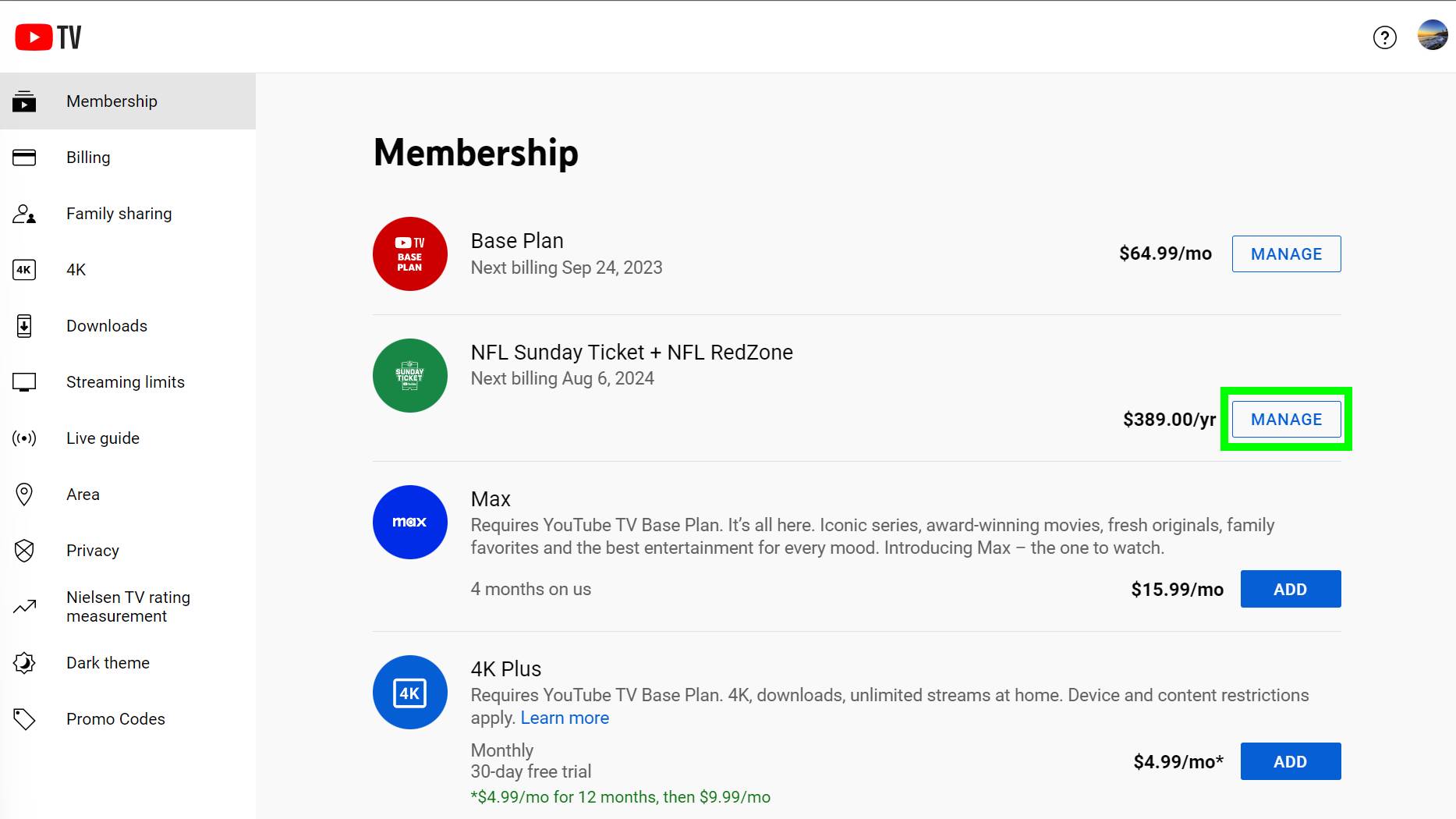Viewport: 1456px width, 819px height.
Task: Open Streaming limits settings
Action: click(x=125, y=382)
